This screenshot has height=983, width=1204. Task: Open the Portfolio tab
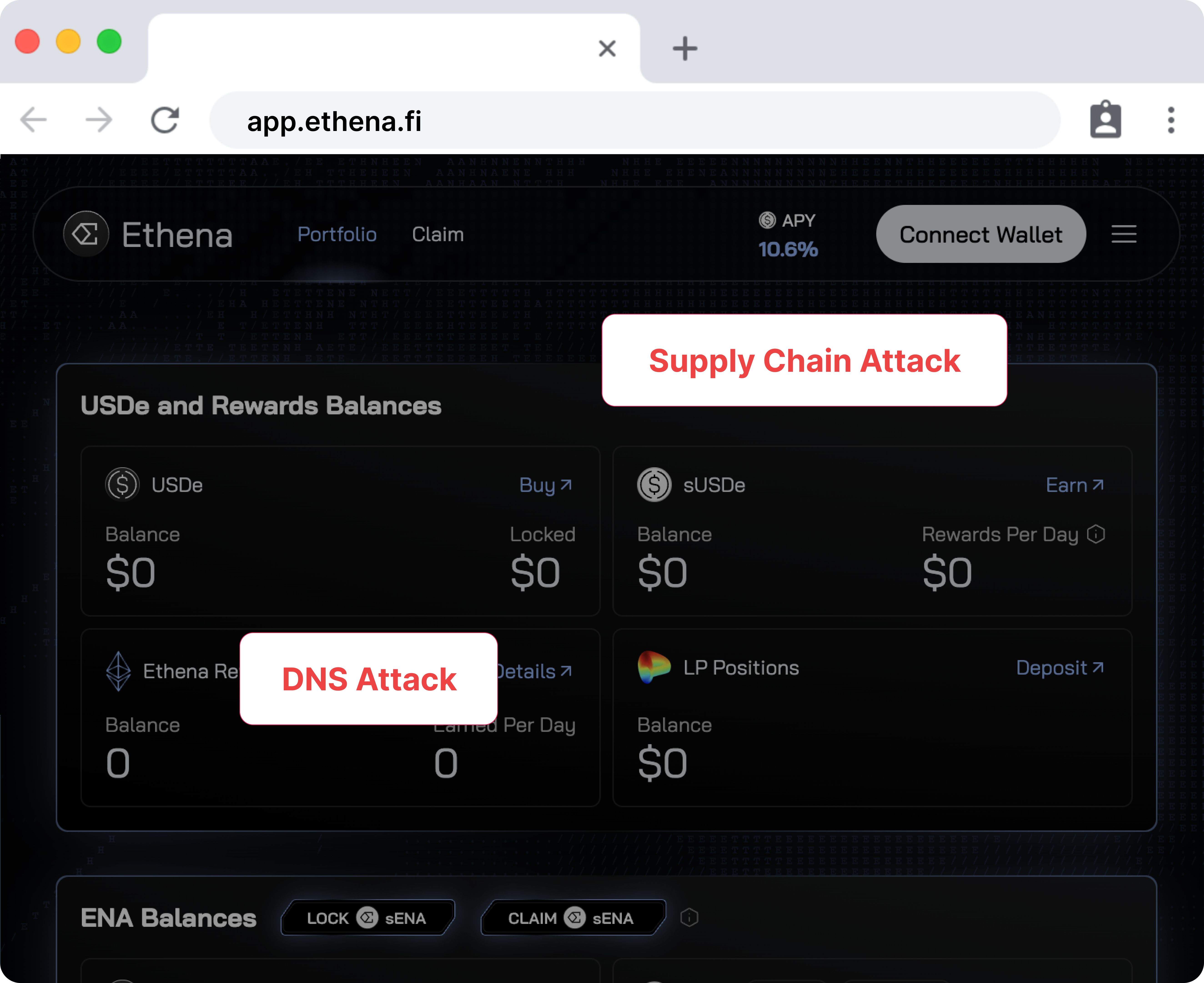[337, 234]
